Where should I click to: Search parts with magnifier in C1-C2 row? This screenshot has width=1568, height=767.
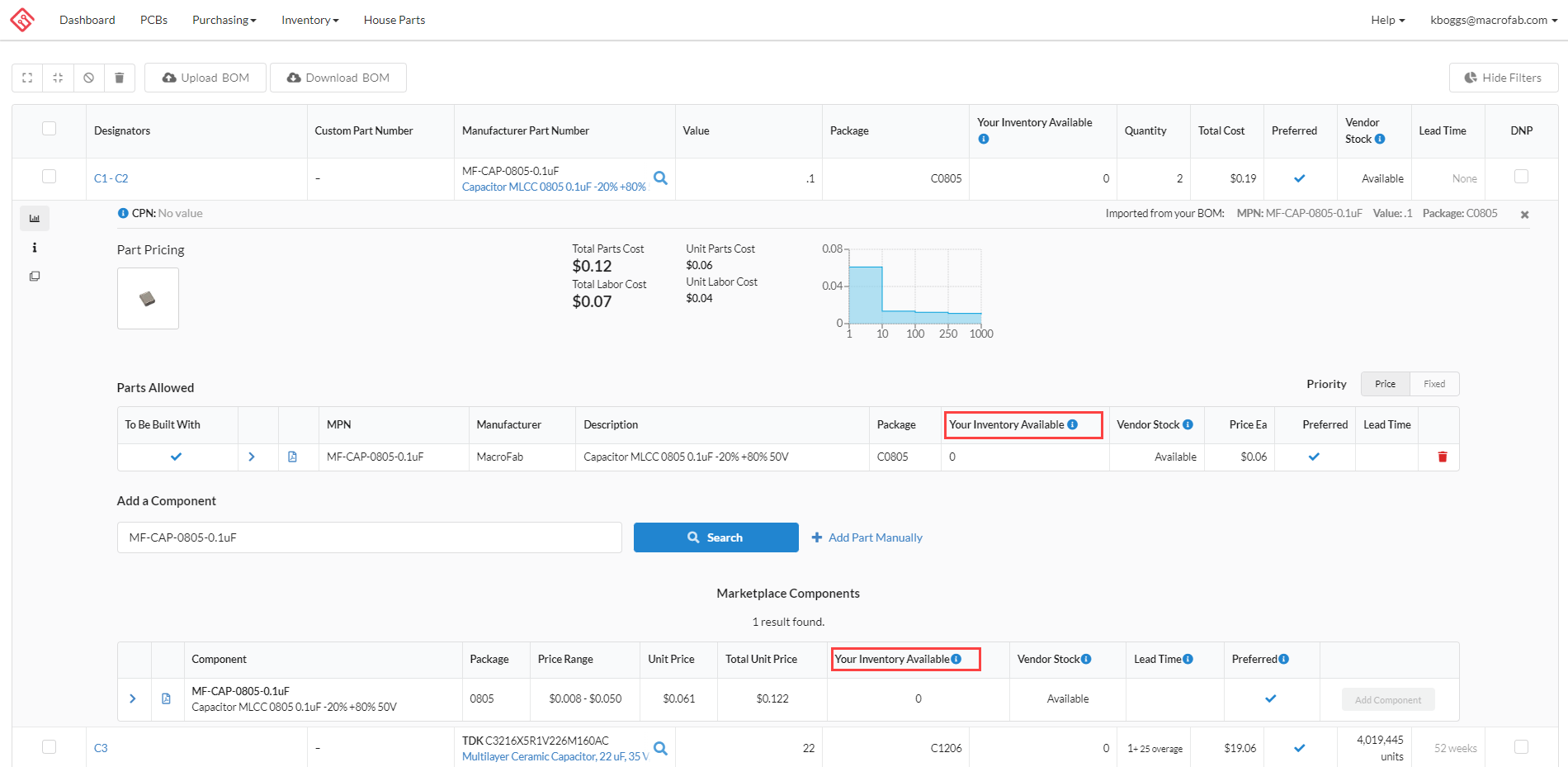660,178
